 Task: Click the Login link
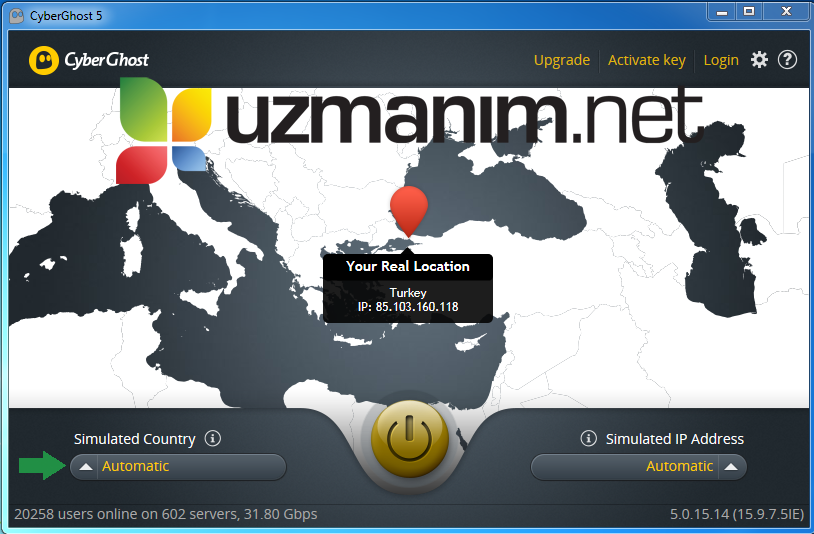coord(721,60)
